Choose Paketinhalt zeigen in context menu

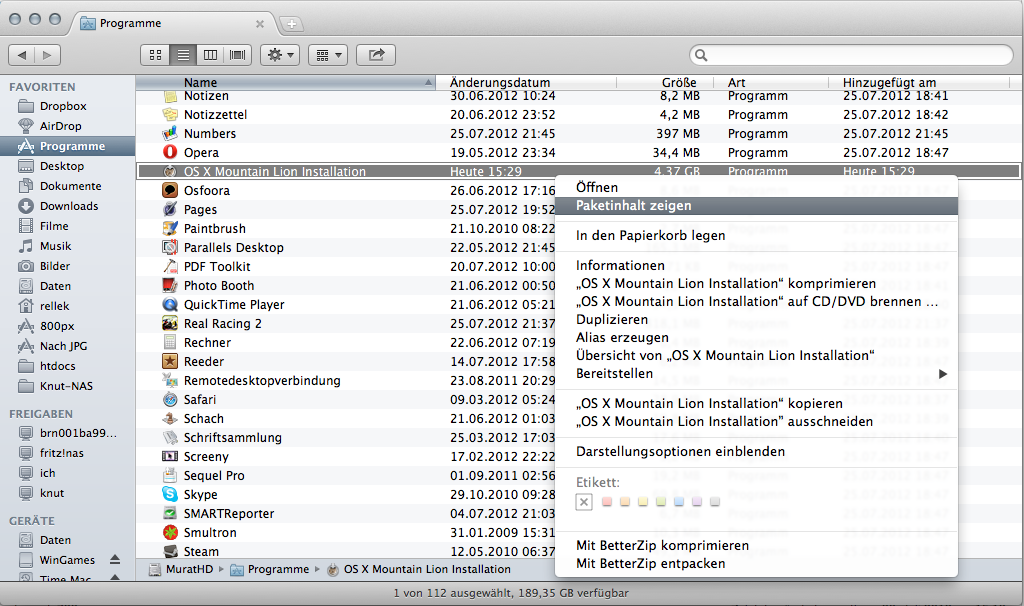[756, 205]
